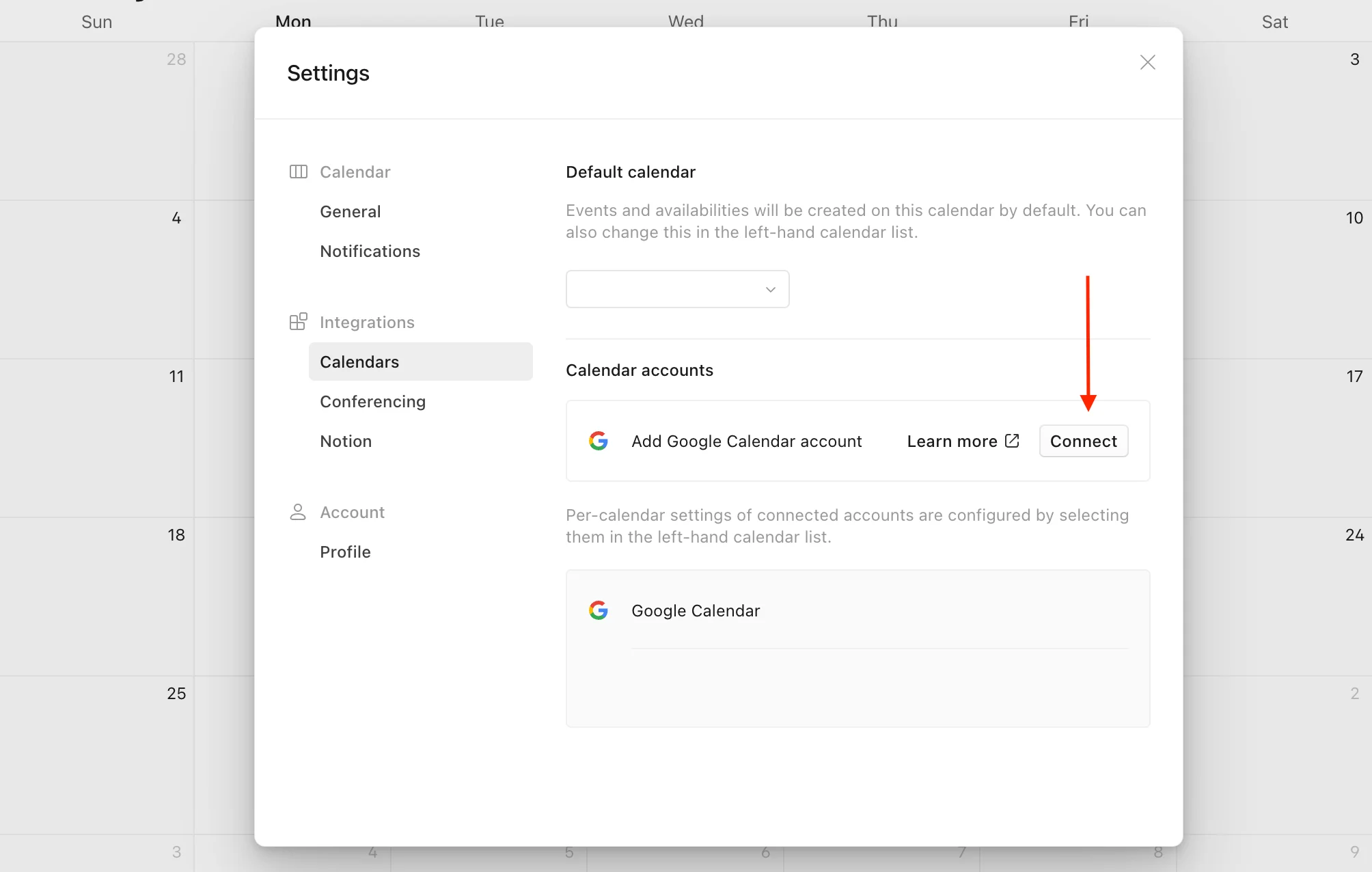1372x872 pixels.
Task: Click the Sat column header
Action: coord(1274,22)
